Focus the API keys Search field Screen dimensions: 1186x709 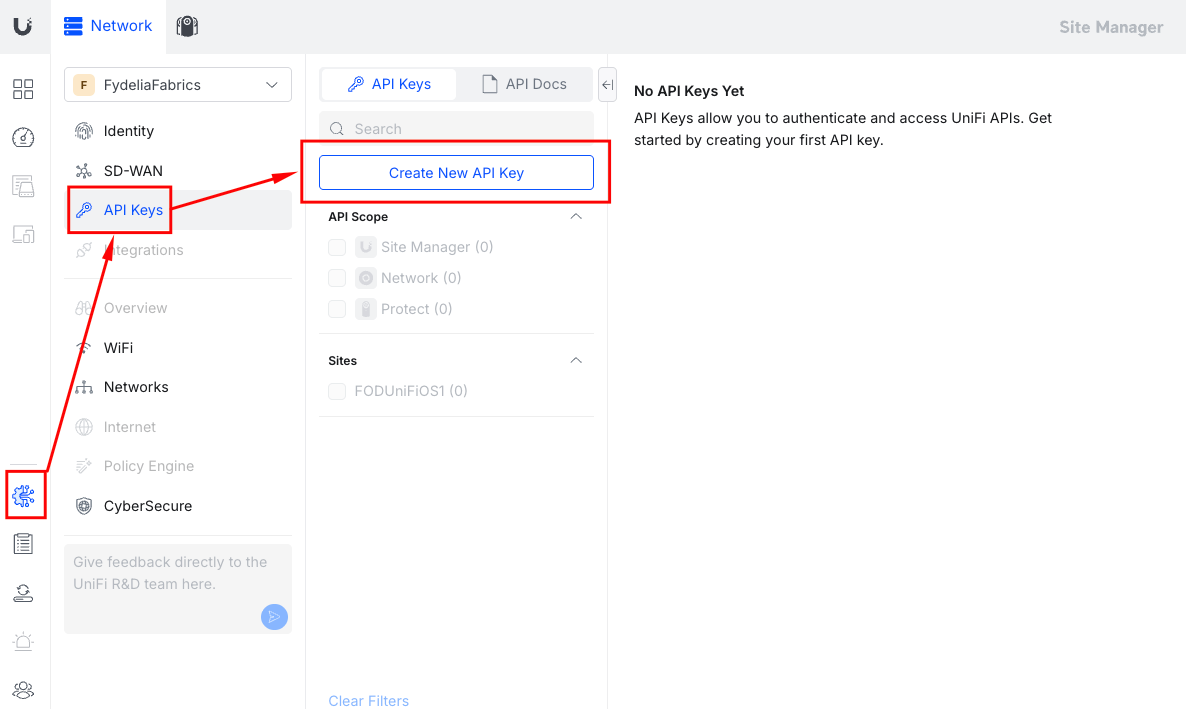tap(456, 129)
